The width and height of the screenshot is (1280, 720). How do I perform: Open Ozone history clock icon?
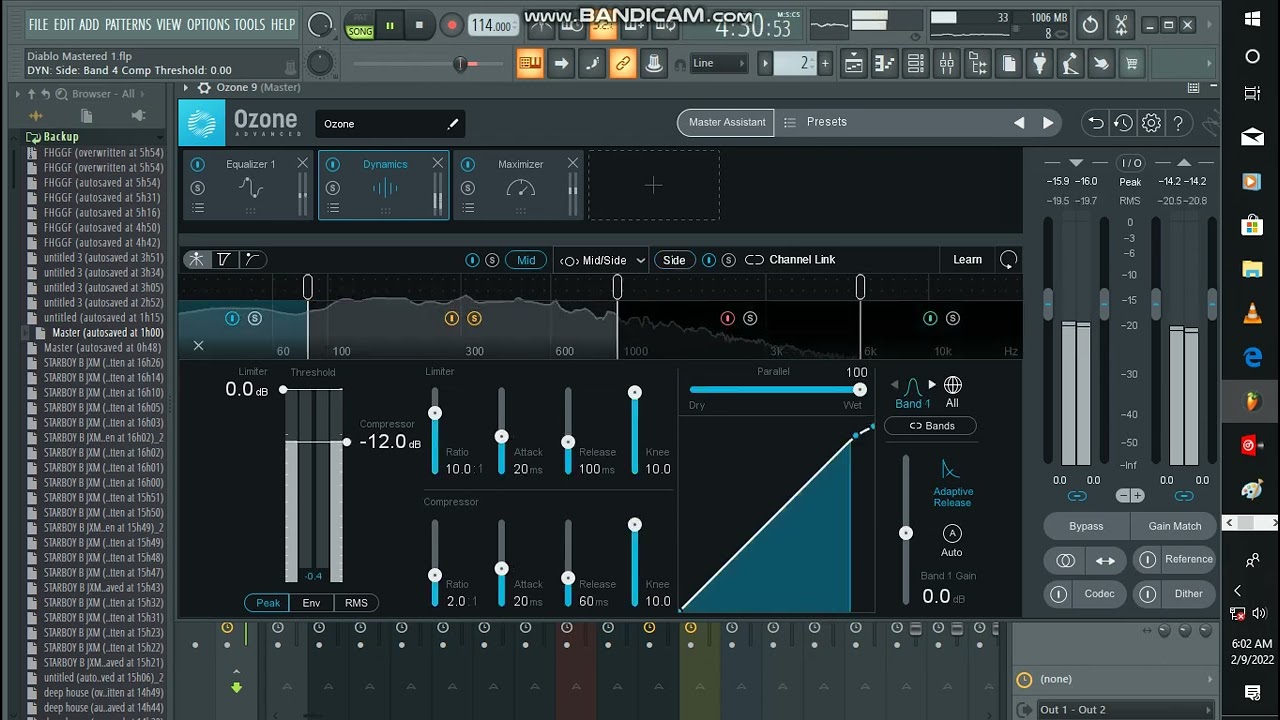point(1124,123)
